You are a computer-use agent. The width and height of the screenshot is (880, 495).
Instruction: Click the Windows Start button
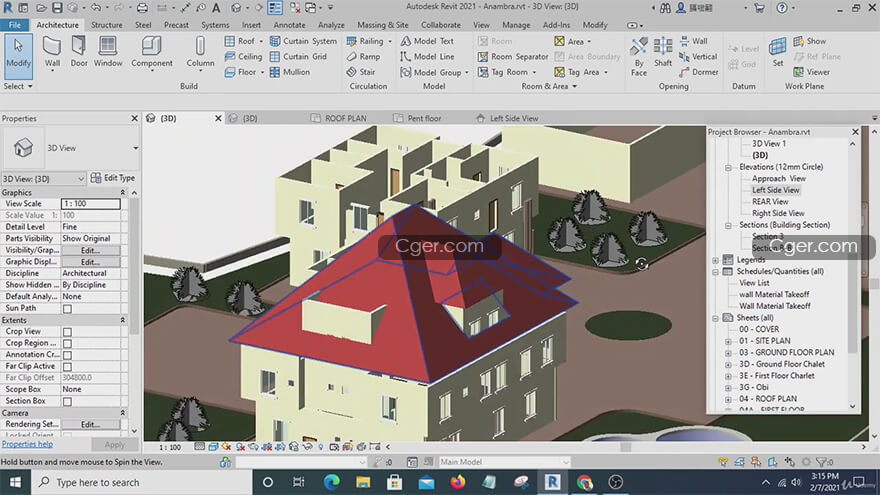[15, 483]
